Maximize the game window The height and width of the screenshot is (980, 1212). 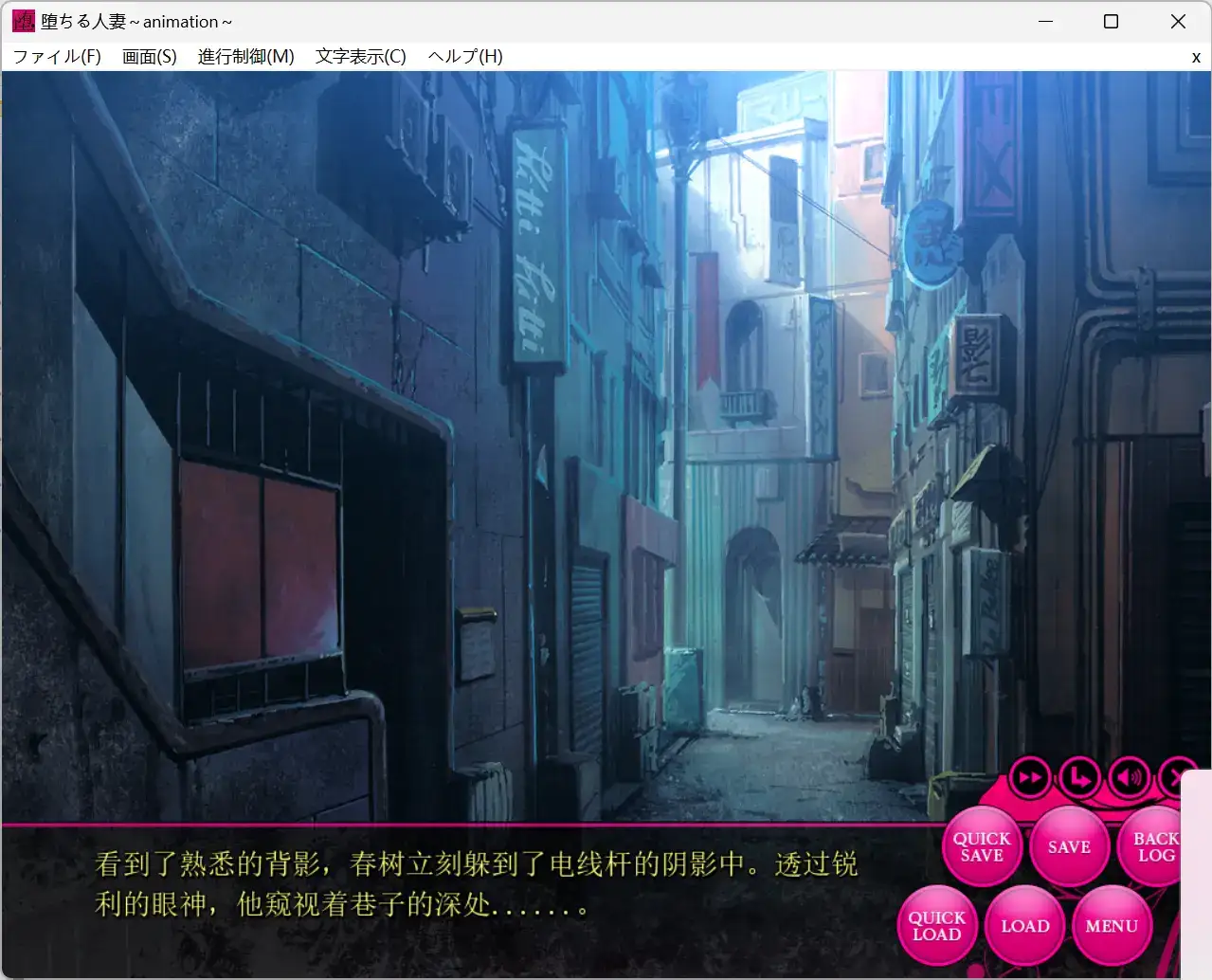tap(1112, 21)
